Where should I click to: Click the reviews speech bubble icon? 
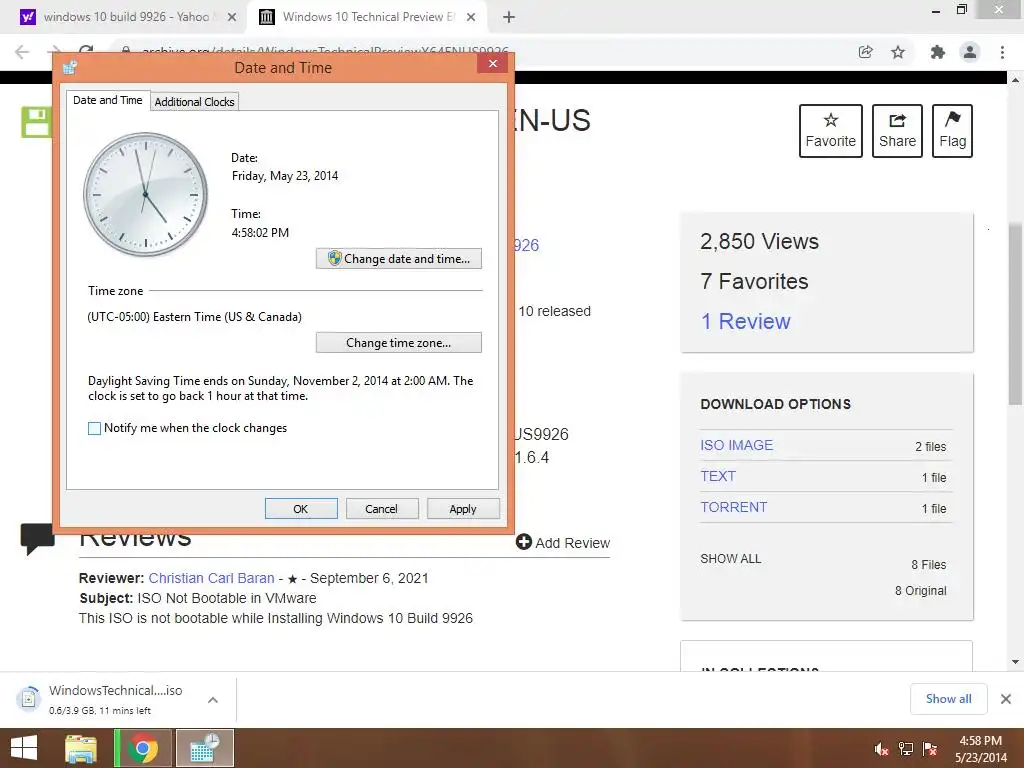(x=37, y=539)
